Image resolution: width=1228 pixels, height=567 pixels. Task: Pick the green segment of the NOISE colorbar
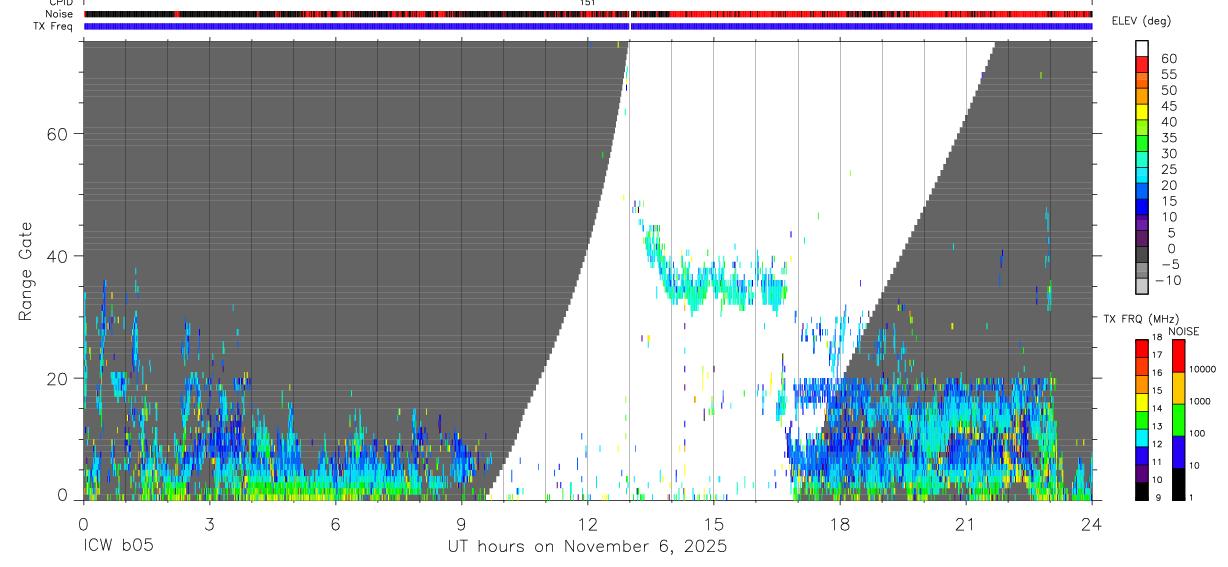1178,420
